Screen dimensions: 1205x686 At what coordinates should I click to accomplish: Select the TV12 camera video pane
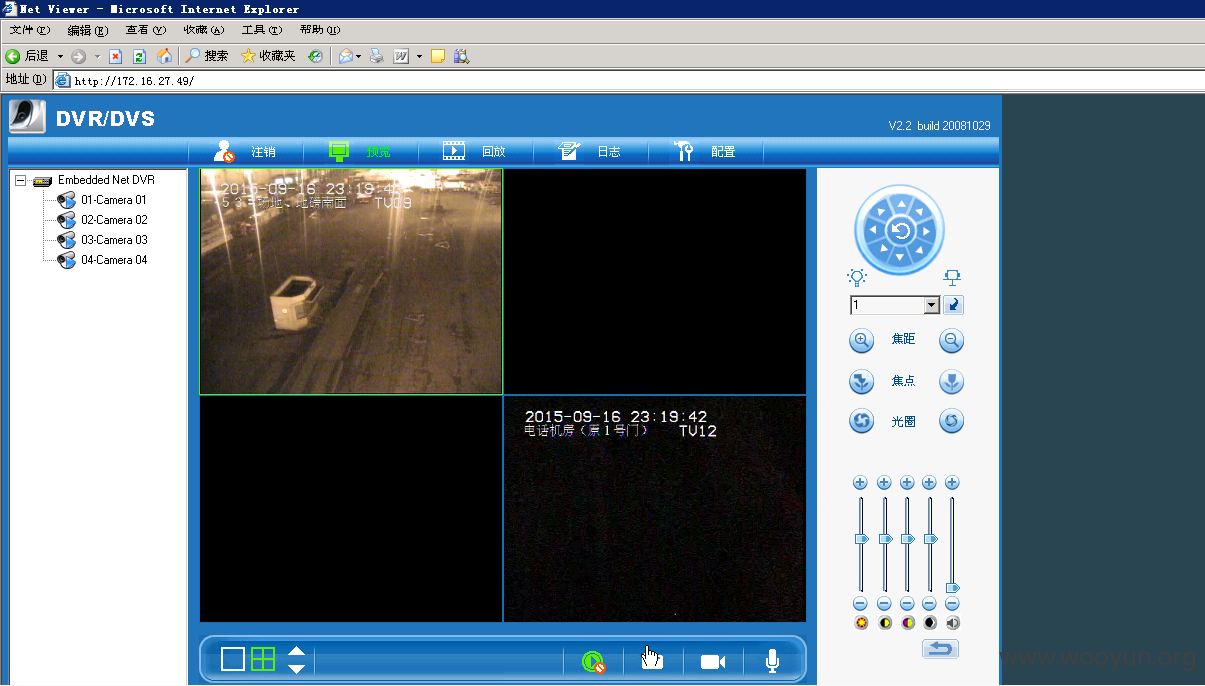point(654,508)
